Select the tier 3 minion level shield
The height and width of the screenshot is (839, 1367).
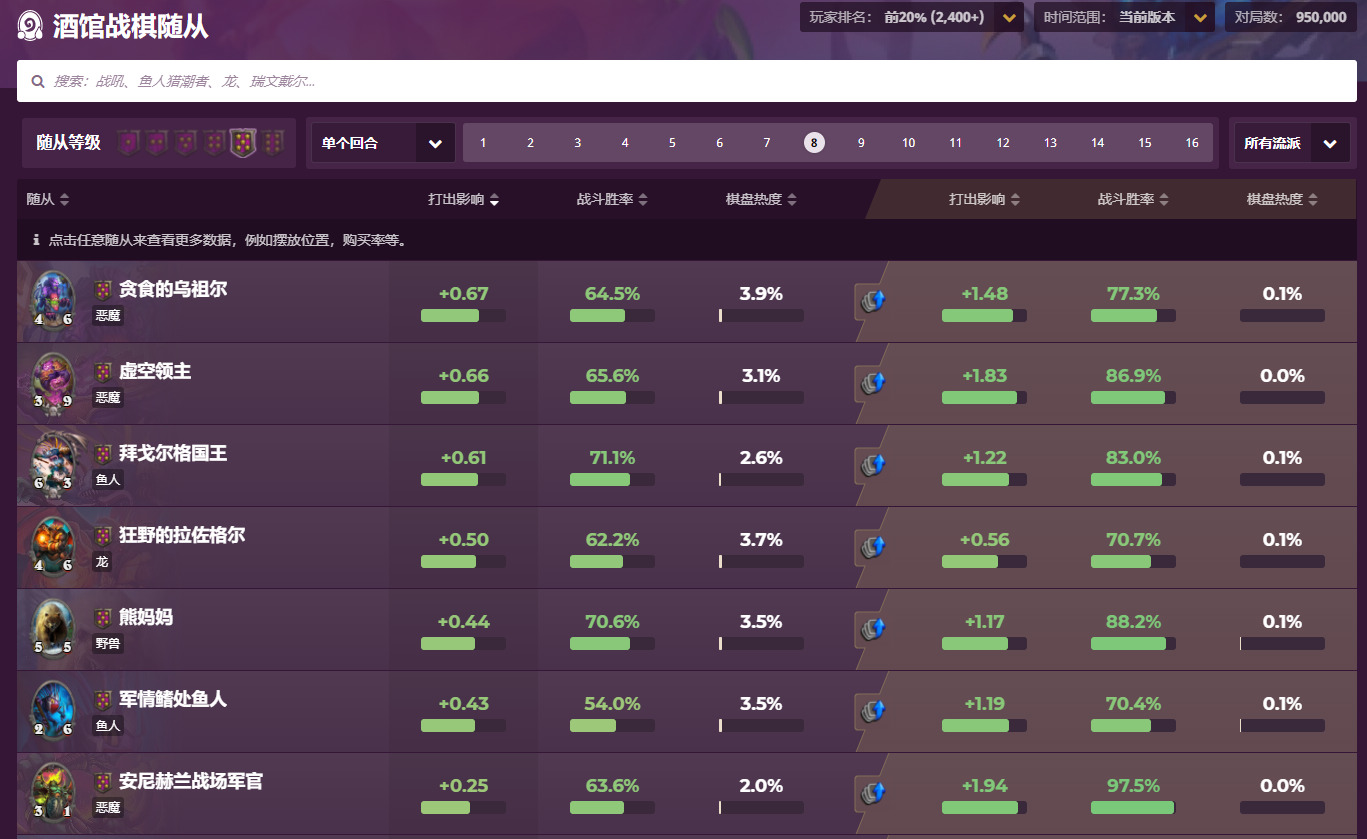tap(185, 143)
